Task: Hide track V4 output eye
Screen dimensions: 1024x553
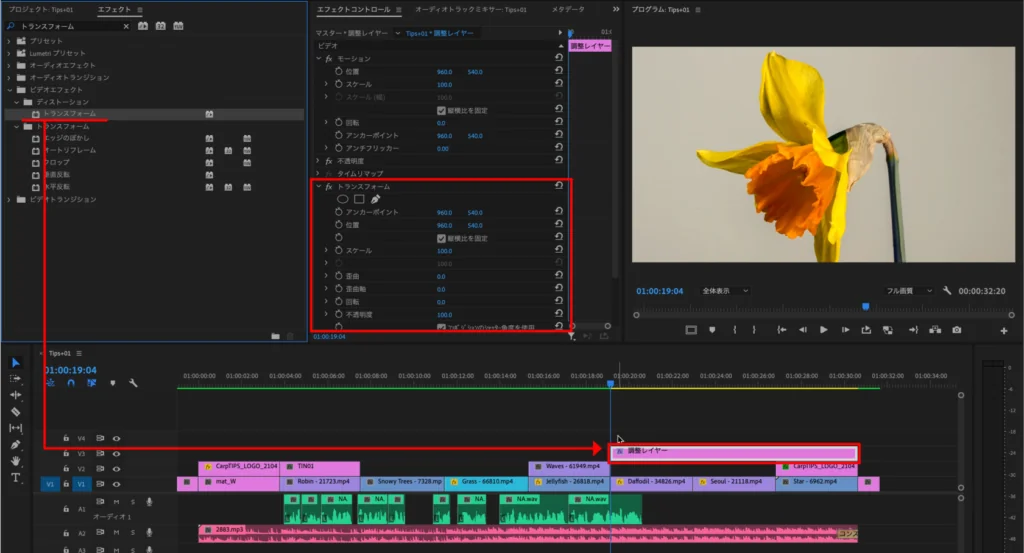Action: click(x=116, y=439)
